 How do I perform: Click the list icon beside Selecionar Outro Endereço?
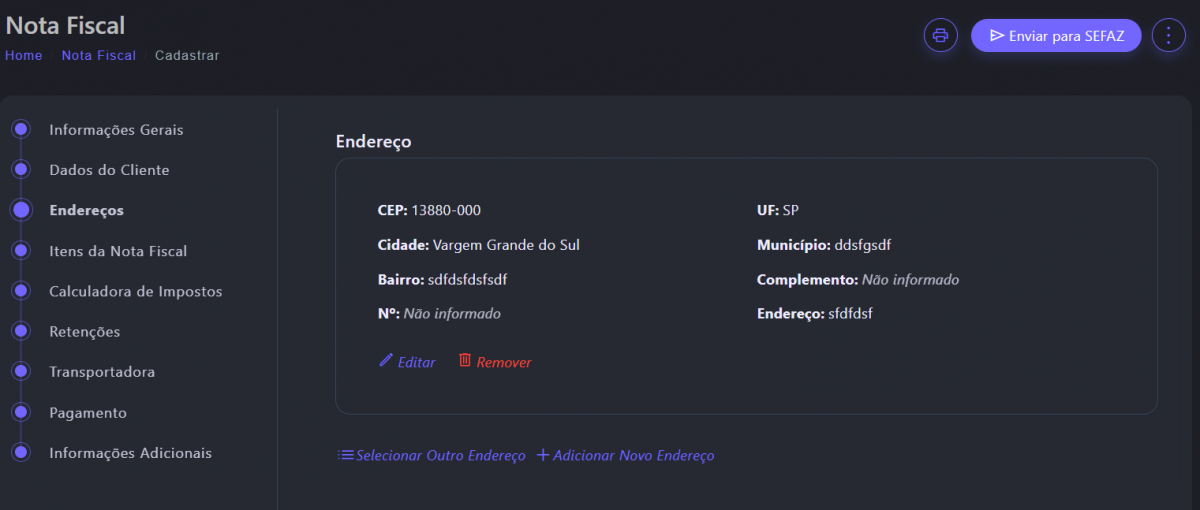345,455
